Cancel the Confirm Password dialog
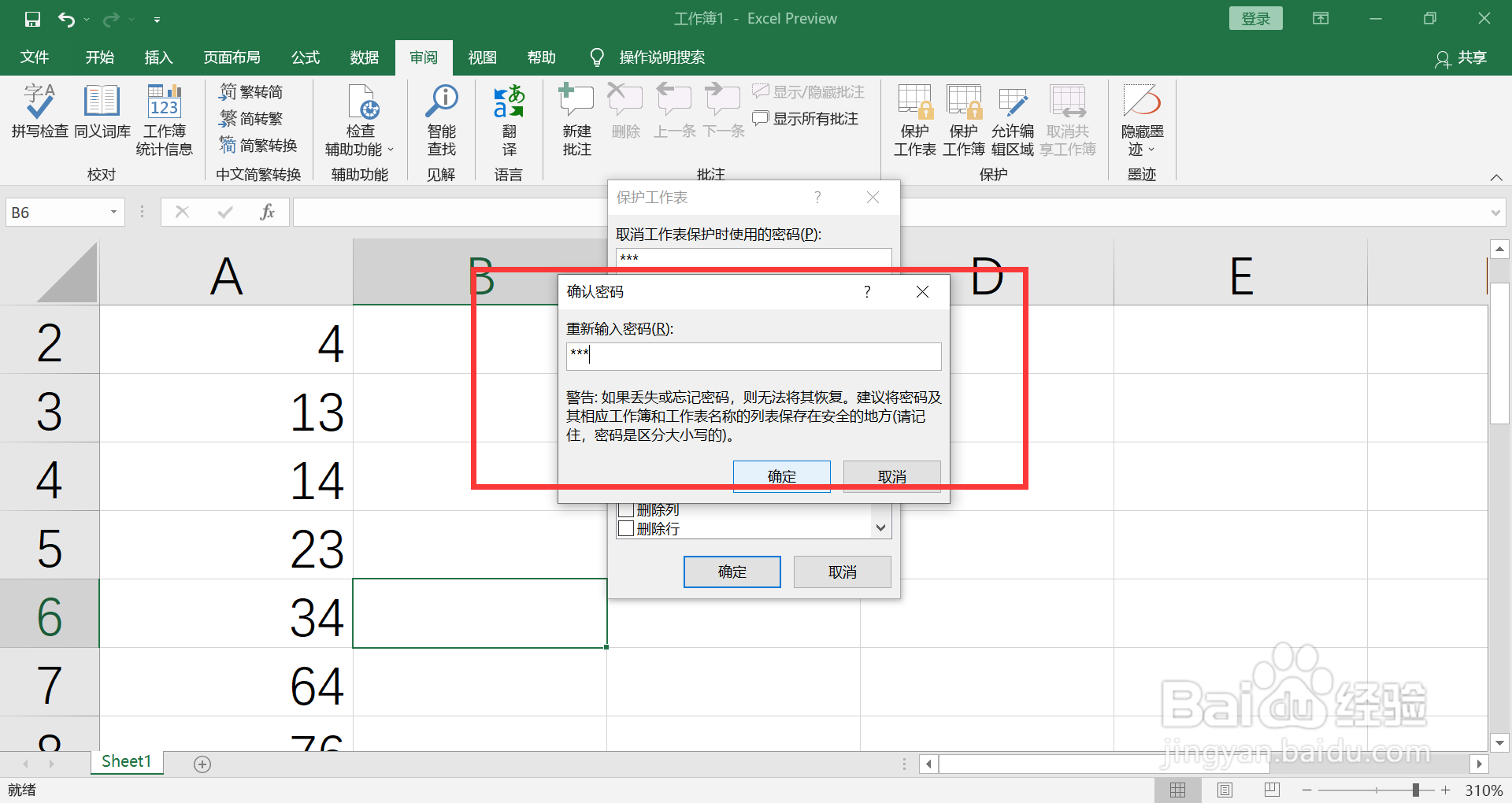The height and width of the screenshot is (803, 1512). [x=892, y=476]
